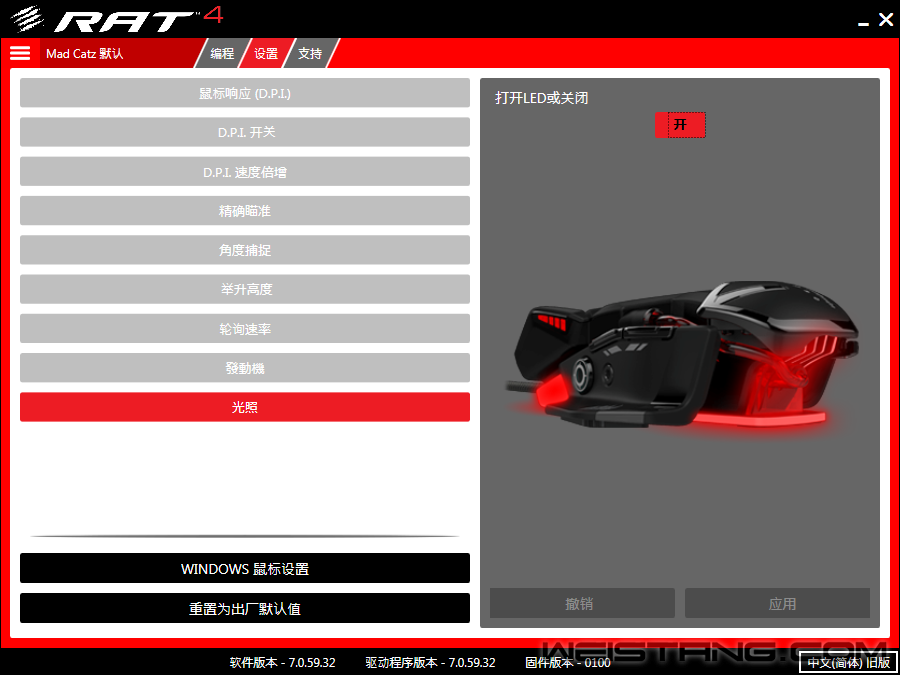Image resolution: width=900 pixels, height=675 pixels.
Task: Switch to the 编程 tab
Action: click(222, 53)
